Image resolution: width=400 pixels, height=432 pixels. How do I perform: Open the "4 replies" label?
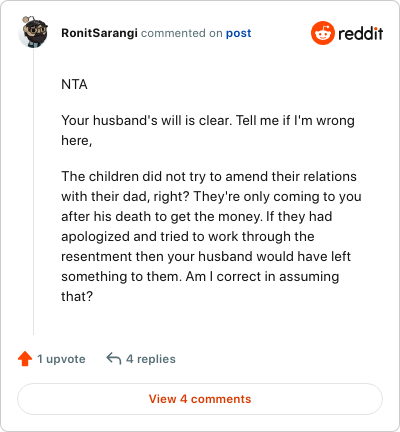click(x=151, y=359)
